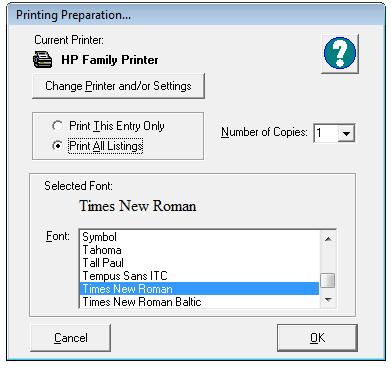Pick Tempus Sans ITC font
391x368 pixels.
coord(199,276)
